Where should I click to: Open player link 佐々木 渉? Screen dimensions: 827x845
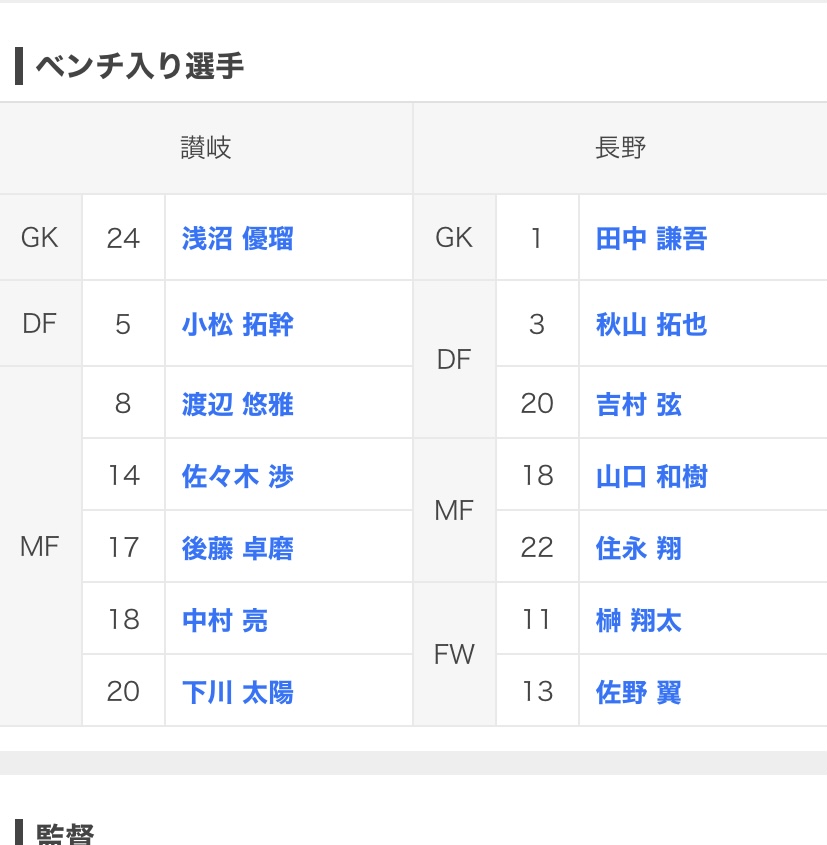[x=238, y=476]
